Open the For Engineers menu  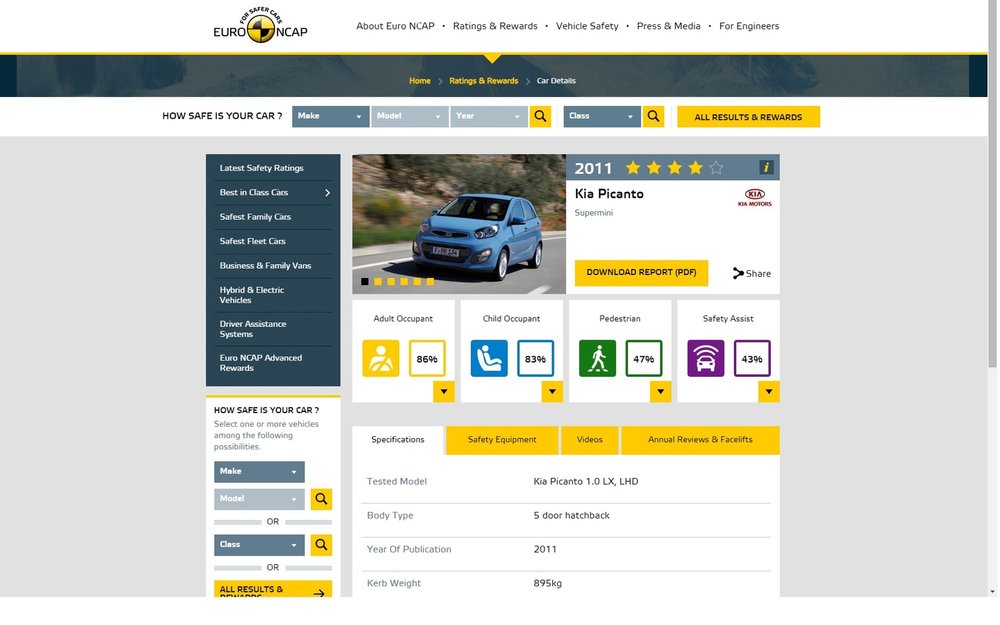(x=749, y=26)
